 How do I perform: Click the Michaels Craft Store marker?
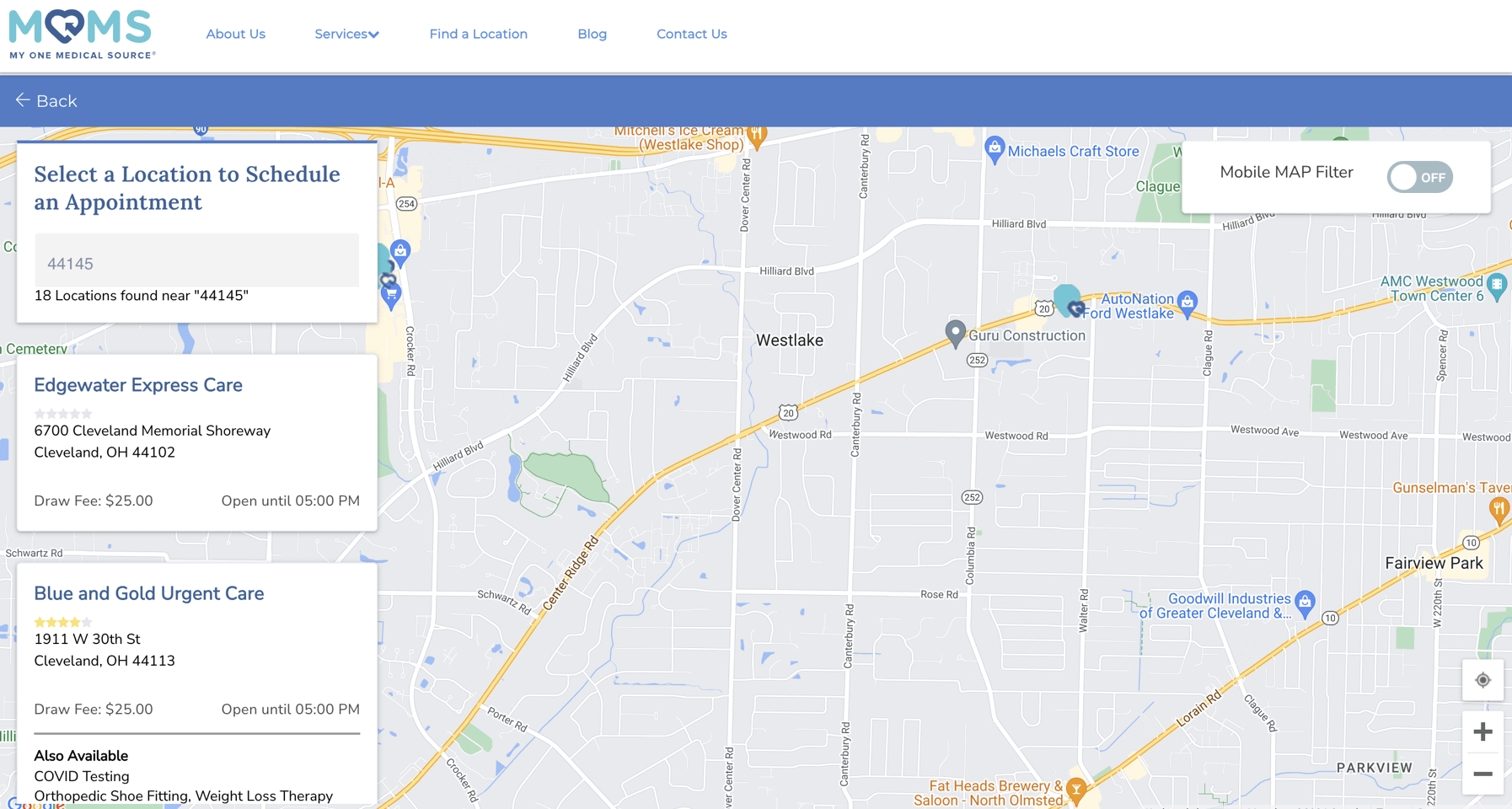995,150
